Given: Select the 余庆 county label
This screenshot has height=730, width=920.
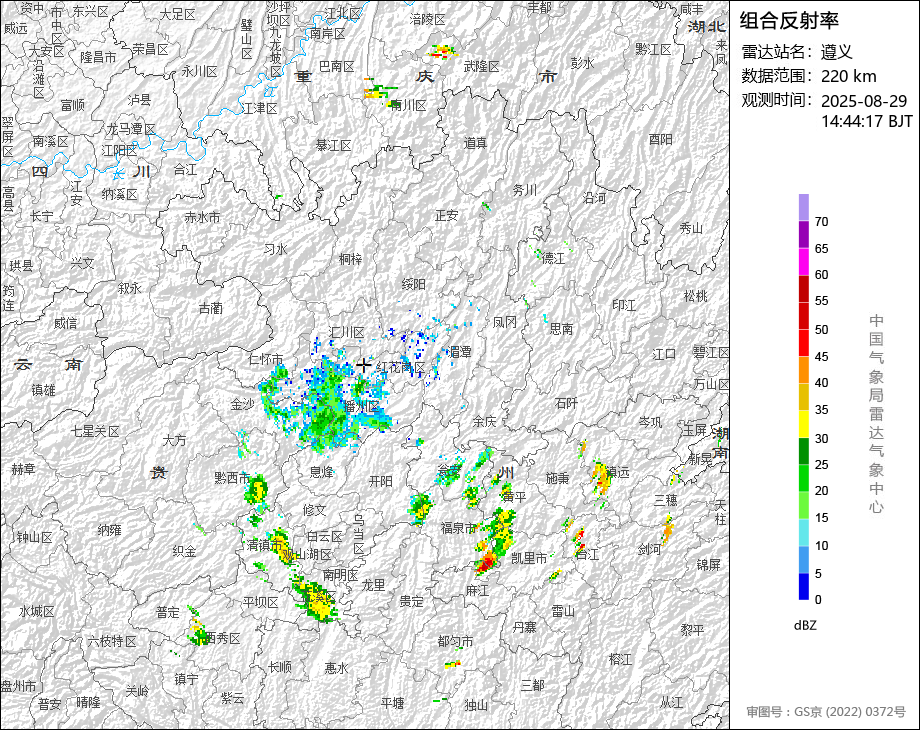Looking at the screenshot, I should pos(485,421).
